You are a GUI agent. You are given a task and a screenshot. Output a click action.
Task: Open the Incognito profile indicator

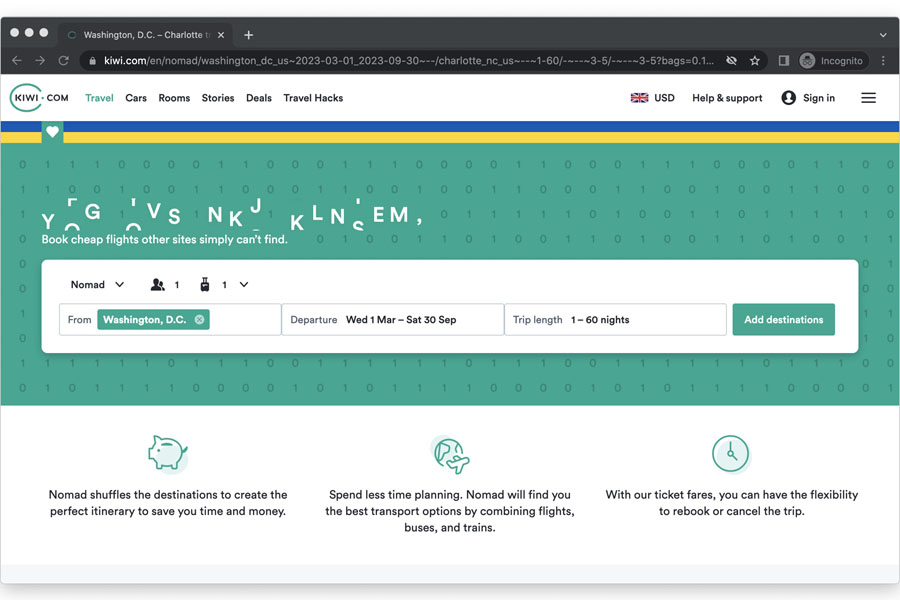pos(831,60)
